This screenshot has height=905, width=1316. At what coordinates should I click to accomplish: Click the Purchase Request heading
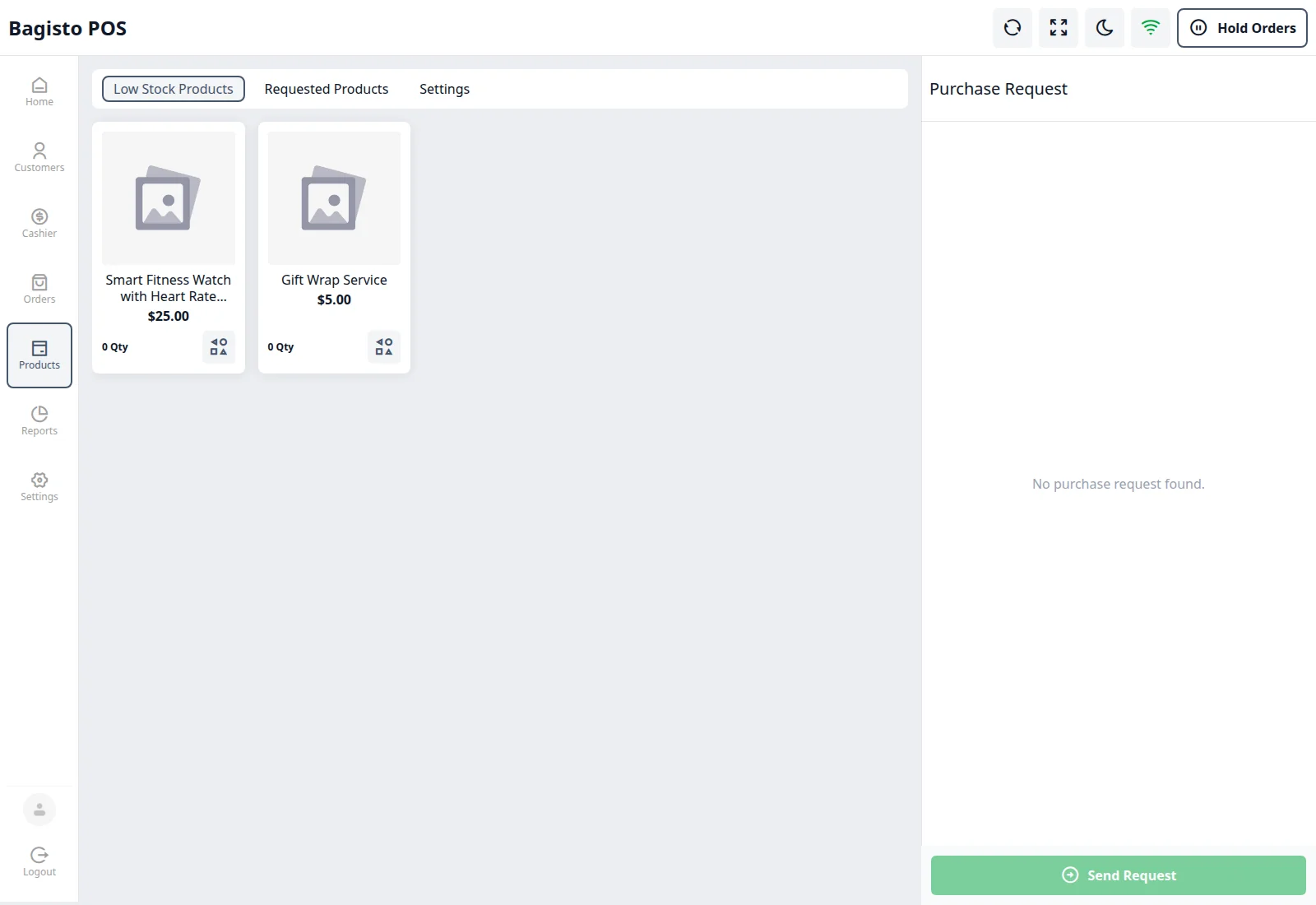999,89
